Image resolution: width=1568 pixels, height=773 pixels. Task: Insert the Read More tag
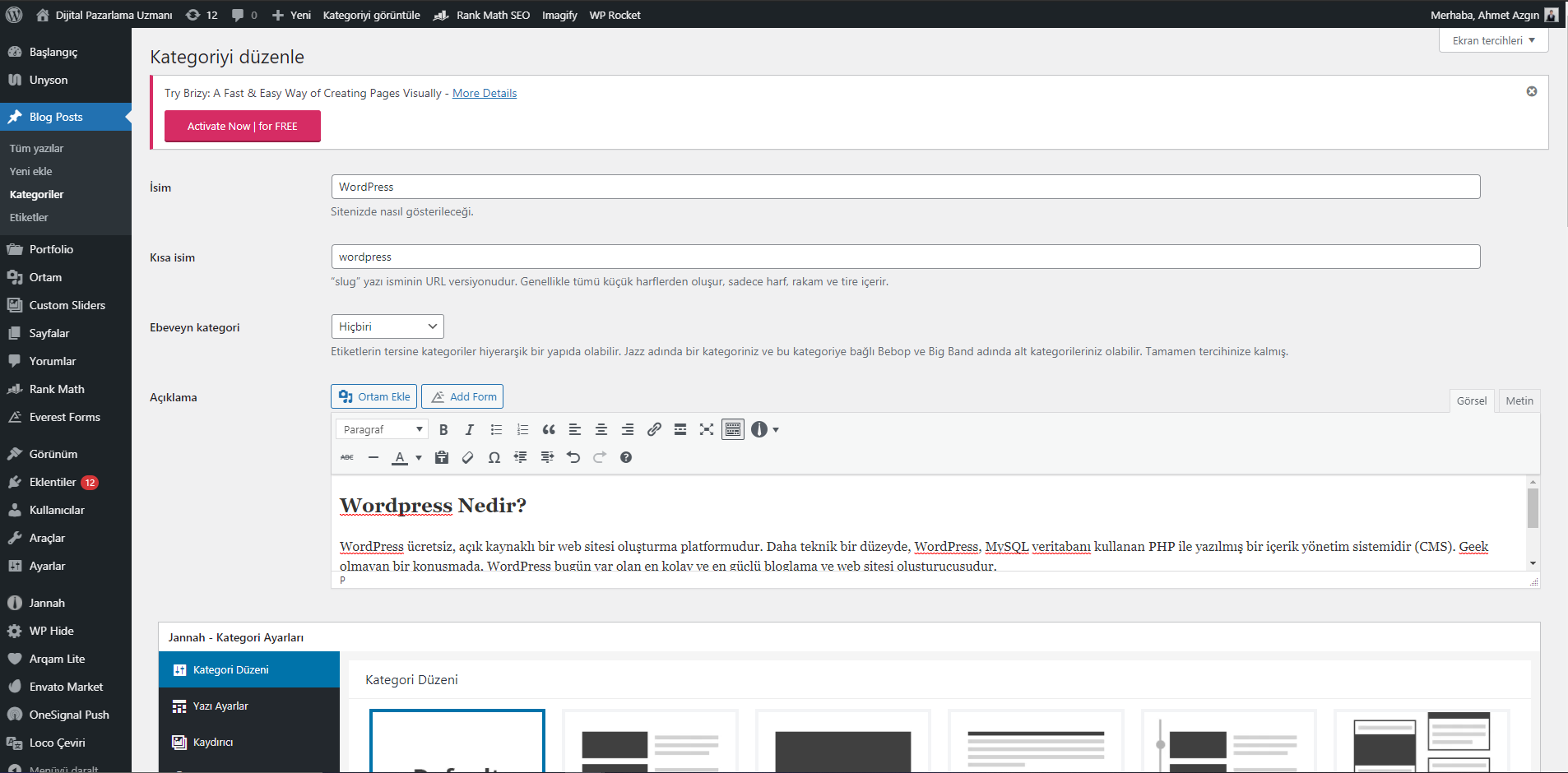pos(680,429)
